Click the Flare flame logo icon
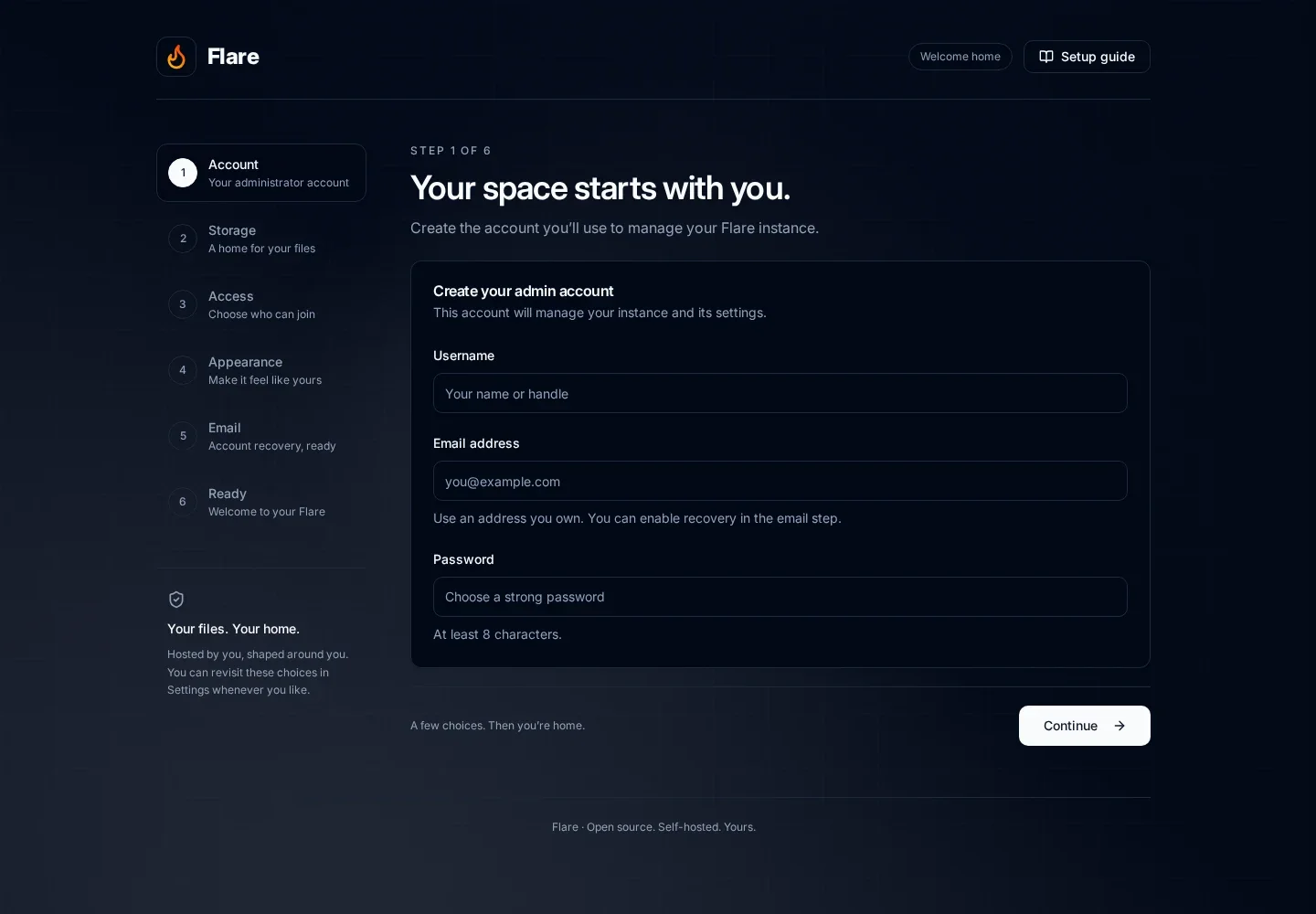 tap(176, 57)
